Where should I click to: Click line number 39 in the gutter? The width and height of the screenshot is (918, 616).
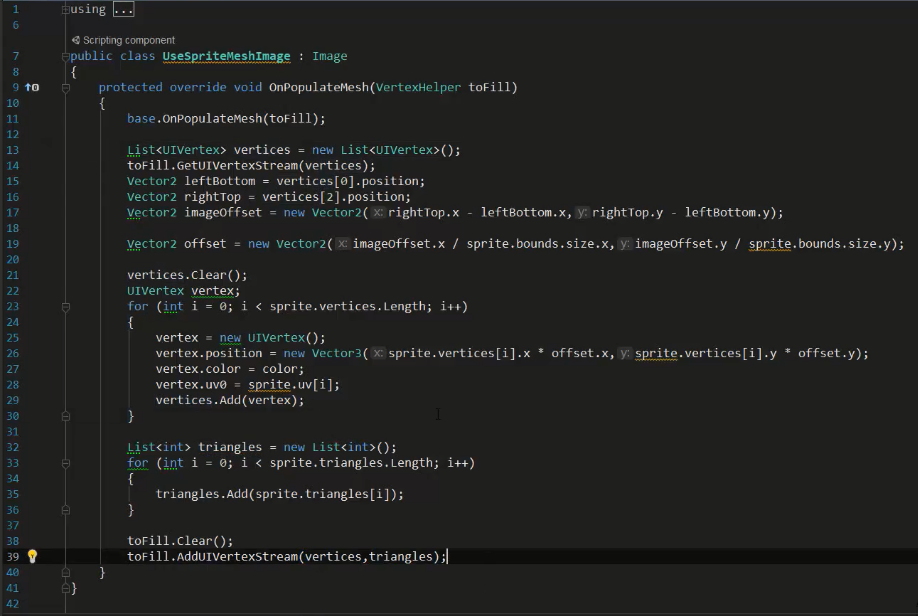pyautogui.click(x=13, y=557)
